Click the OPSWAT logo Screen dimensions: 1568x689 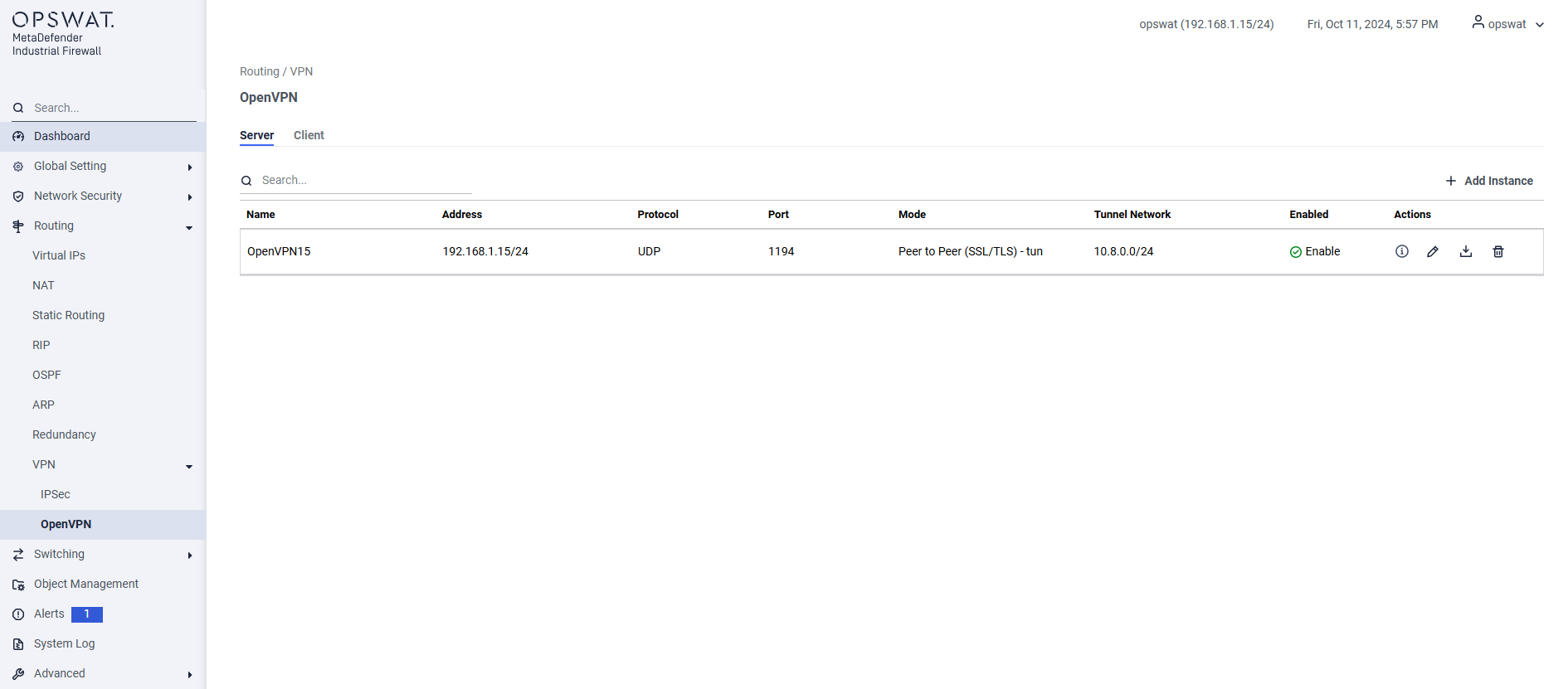tap(63, 20)
